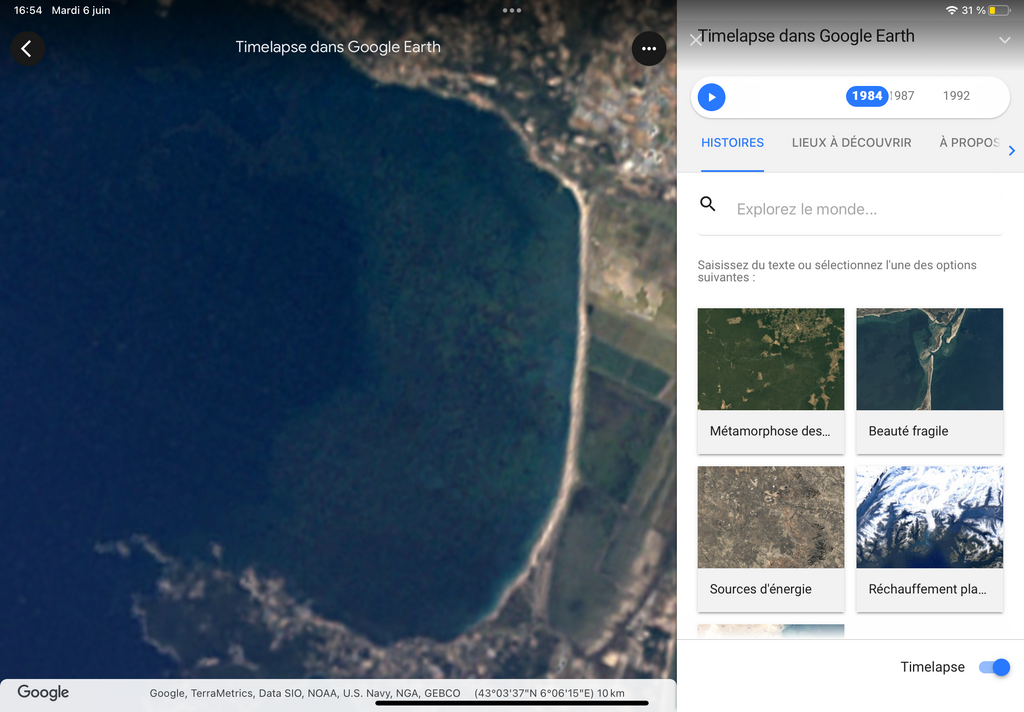Turn off the Timelapse switch
Image resolution: width=1024 pixels, height=712 pixels.
pos(994,667)
